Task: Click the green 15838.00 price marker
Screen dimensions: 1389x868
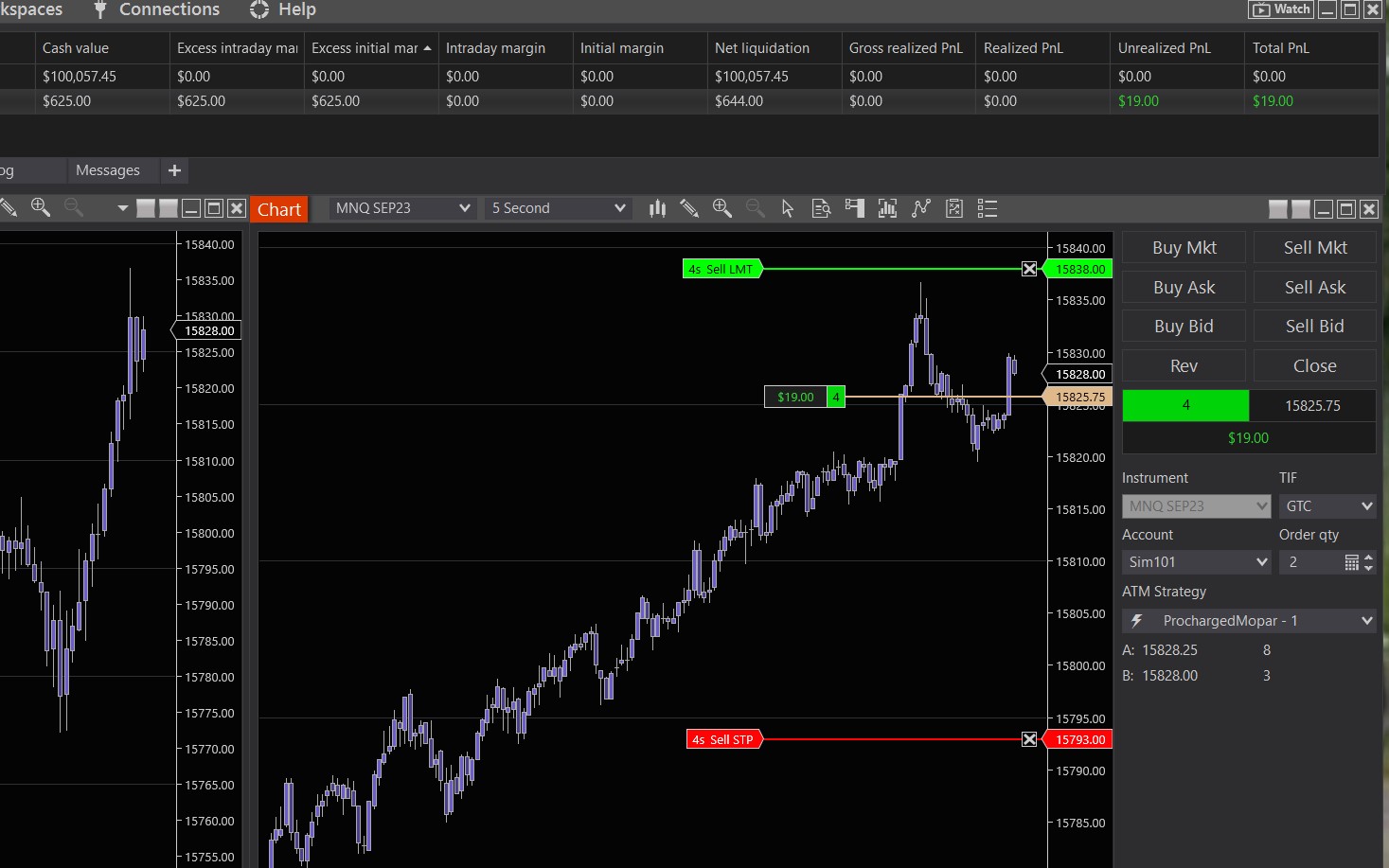Action: click(1077, 269)
